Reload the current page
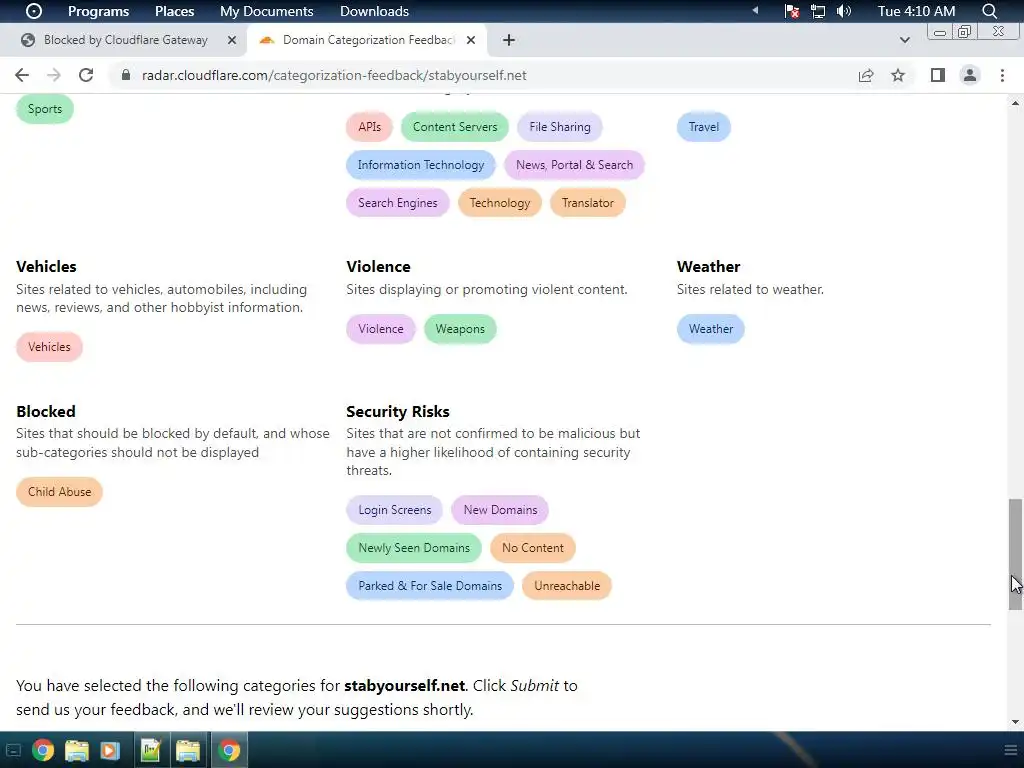This screenshot has height=768, width=1024. tap(86, 75)
